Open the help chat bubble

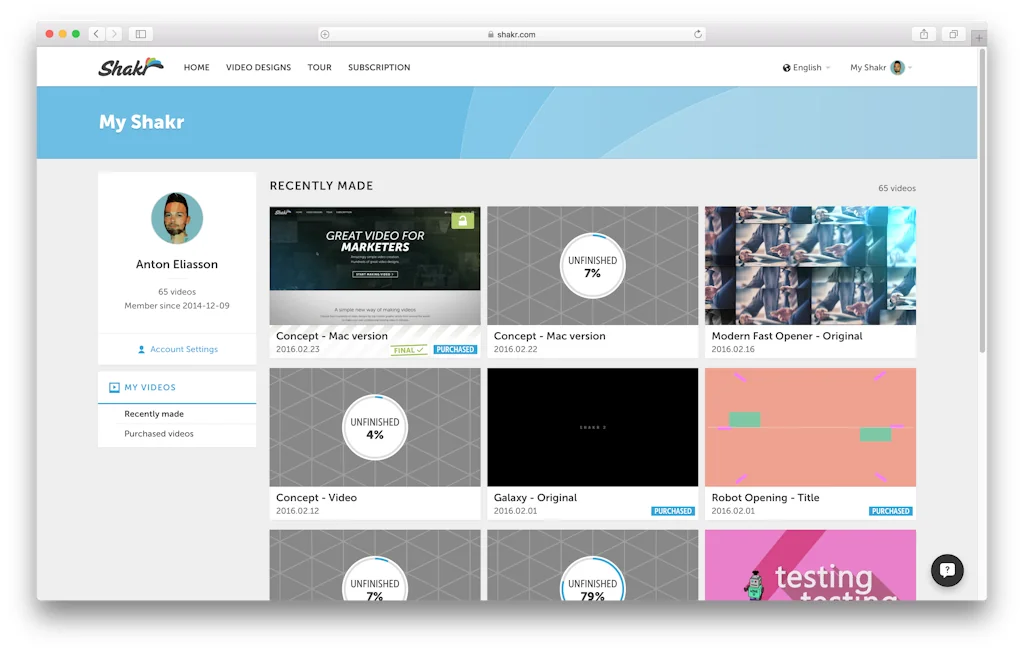(947, 570)
